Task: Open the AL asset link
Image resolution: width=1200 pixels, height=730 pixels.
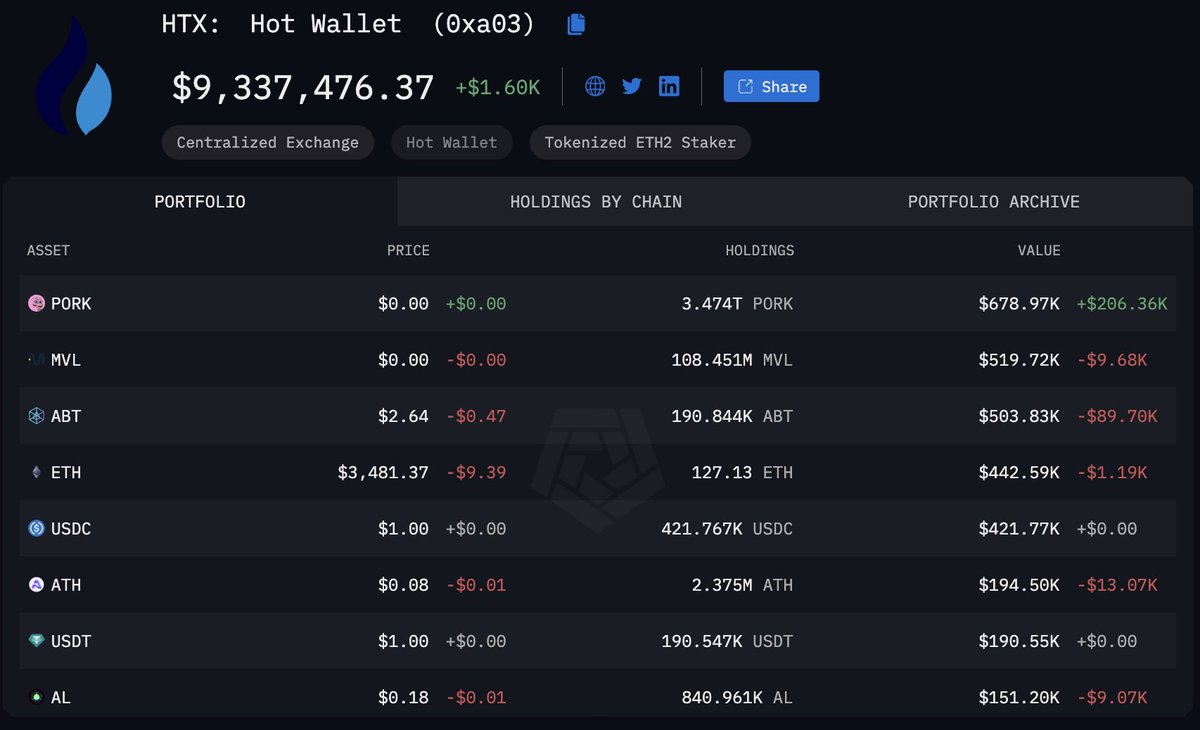Action: (61, 697)
